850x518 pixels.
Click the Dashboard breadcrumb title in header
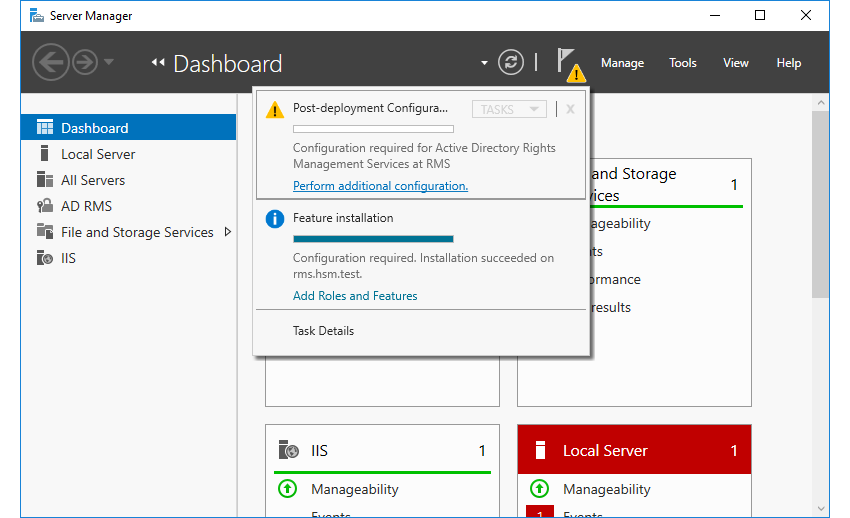pos(228,63)
